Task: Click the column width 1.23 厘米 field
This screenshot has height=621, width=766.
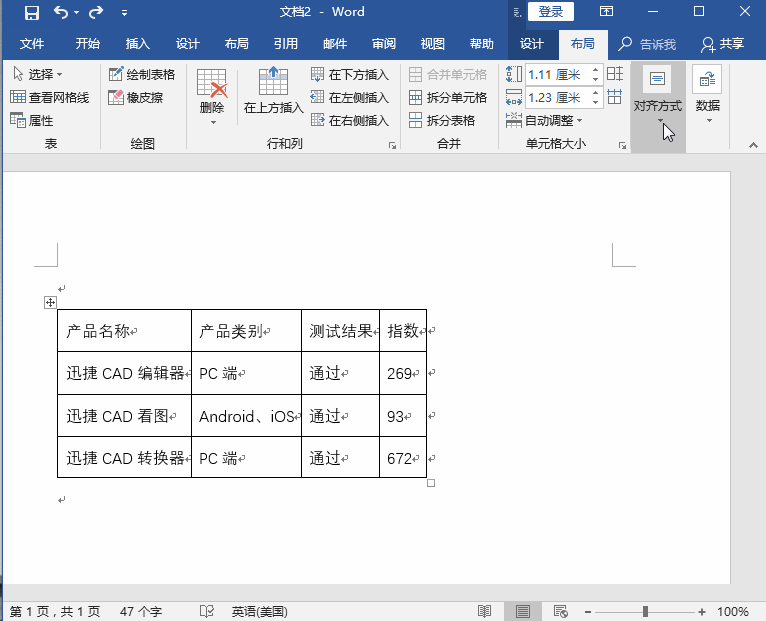Action: [557, 98]
